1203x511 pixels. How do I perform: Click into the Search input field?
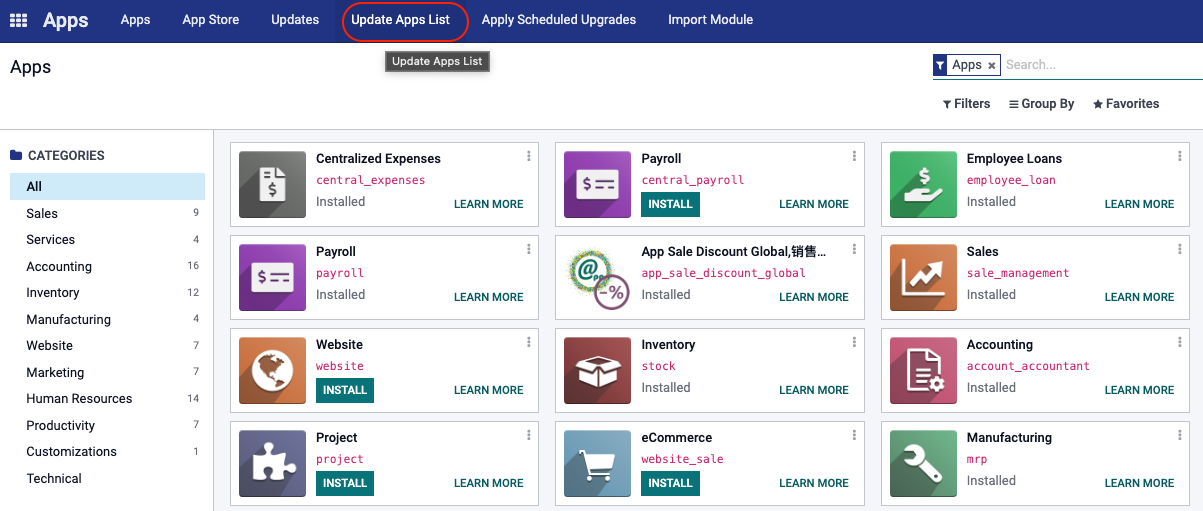(1100, 65)
